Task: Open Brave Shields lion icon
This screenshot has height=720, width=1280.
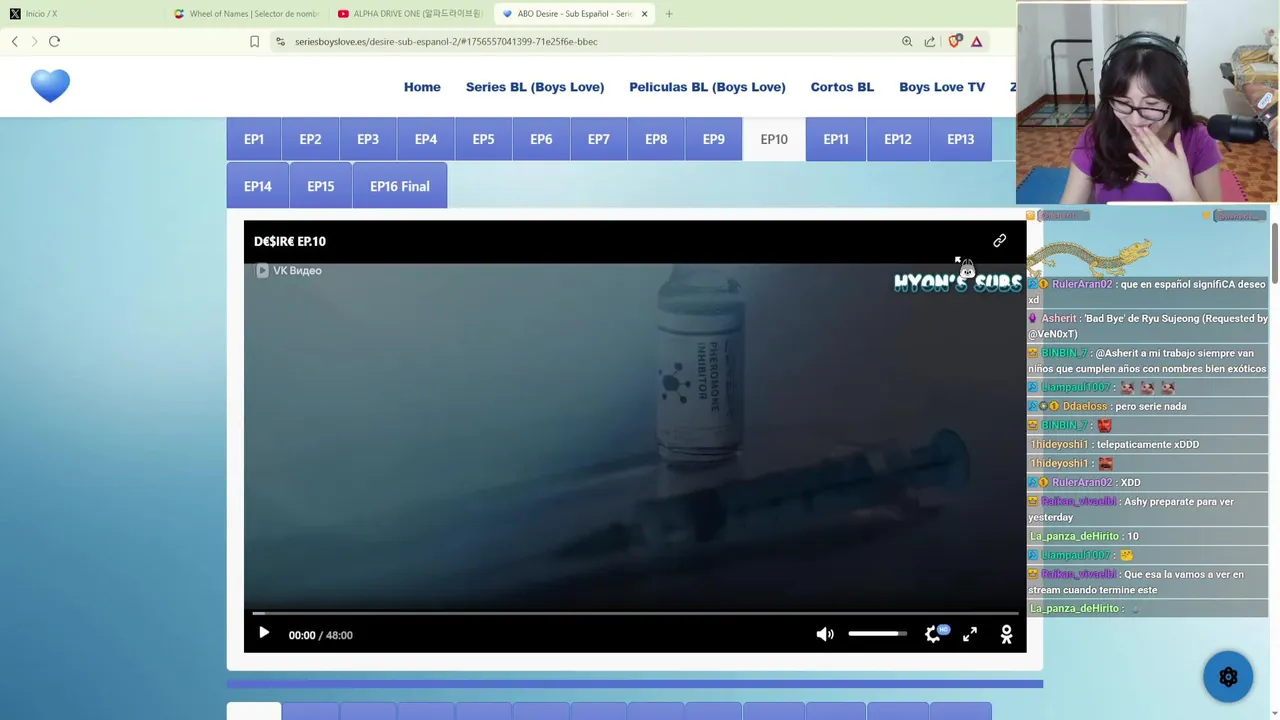Action: tap(954, 41)
